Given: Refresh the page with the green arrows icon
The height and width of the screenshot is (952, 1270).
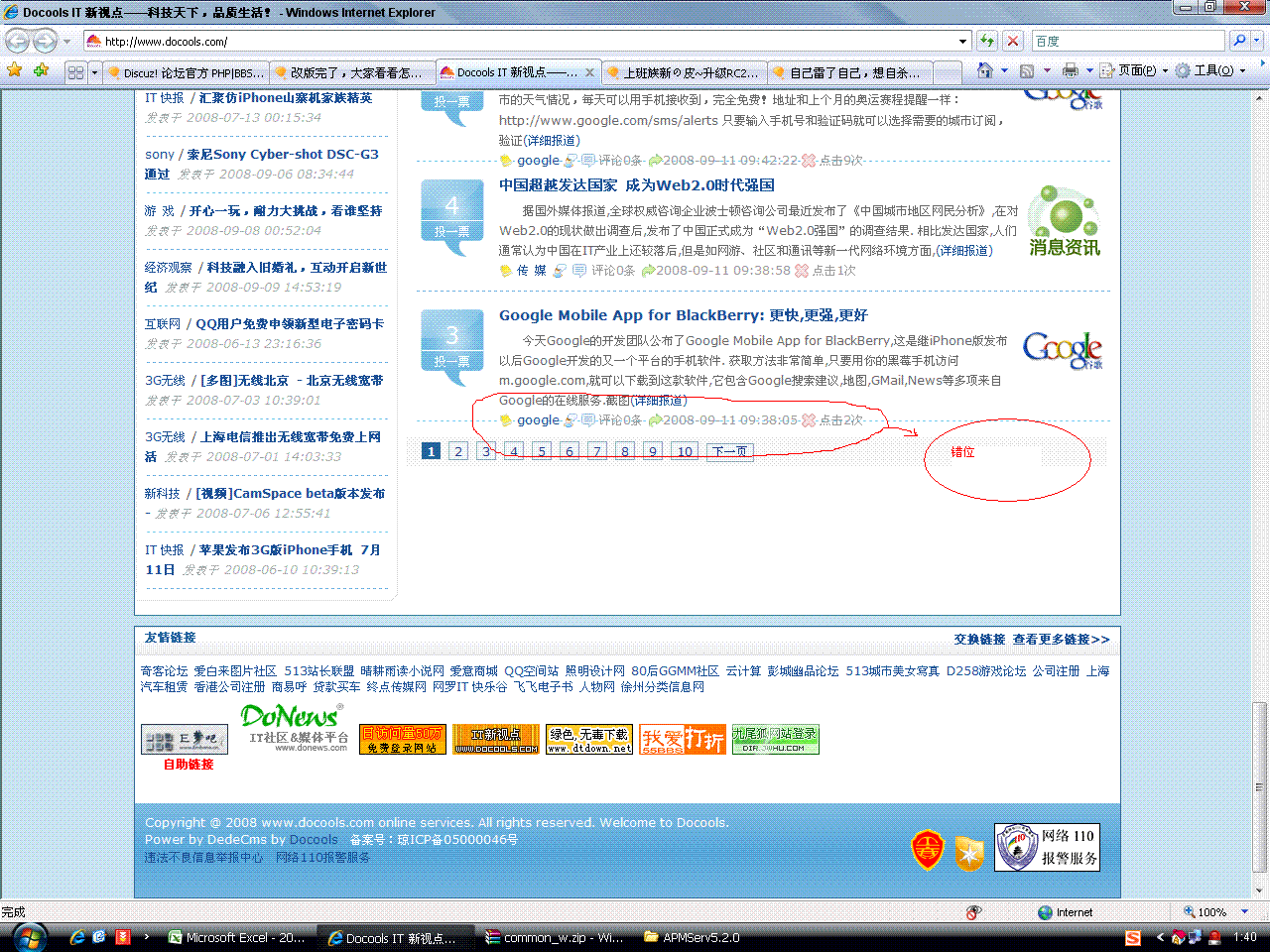Looking at the screenshot, I should 987,41.
